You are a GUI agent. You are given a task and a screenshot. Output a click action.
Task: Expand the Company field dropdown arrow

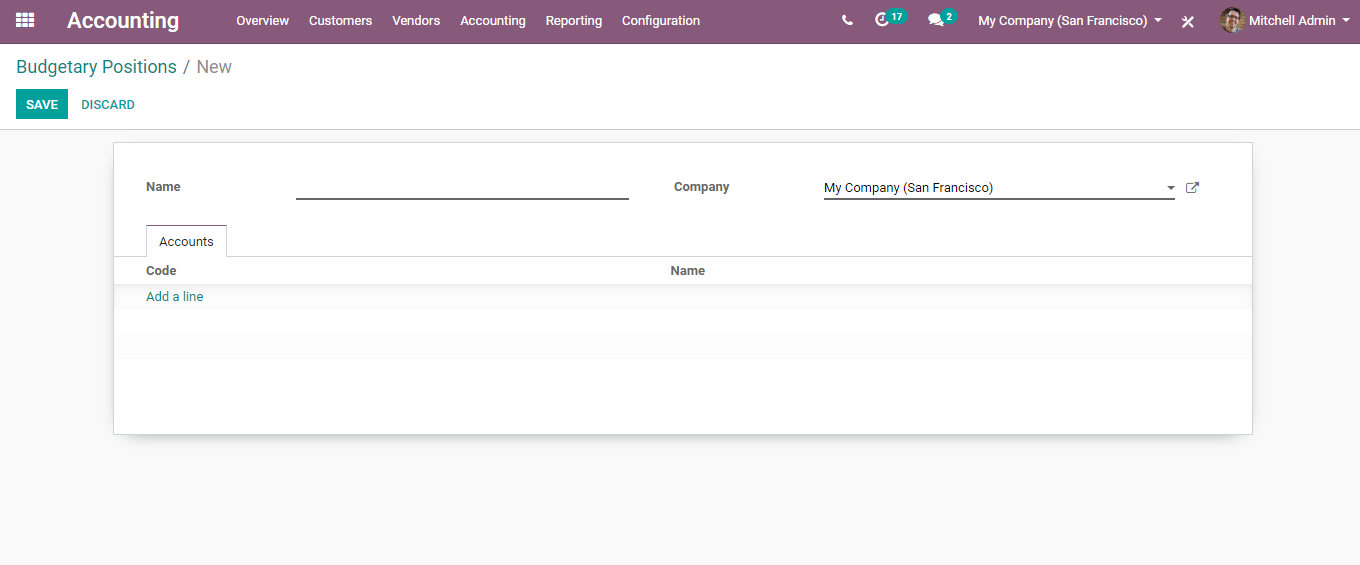pos(1171,188)
